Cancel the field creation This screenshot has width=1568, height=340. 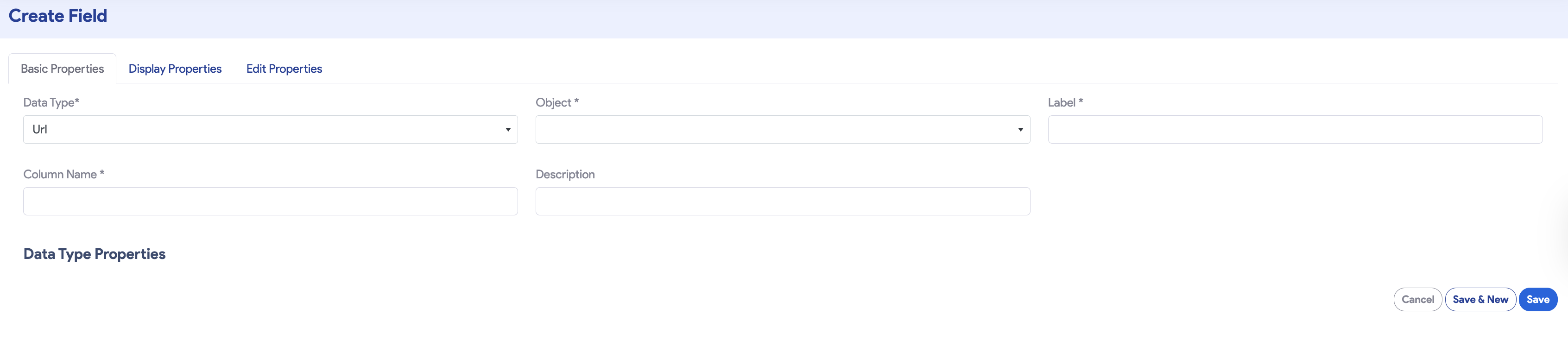point(1417,299)
